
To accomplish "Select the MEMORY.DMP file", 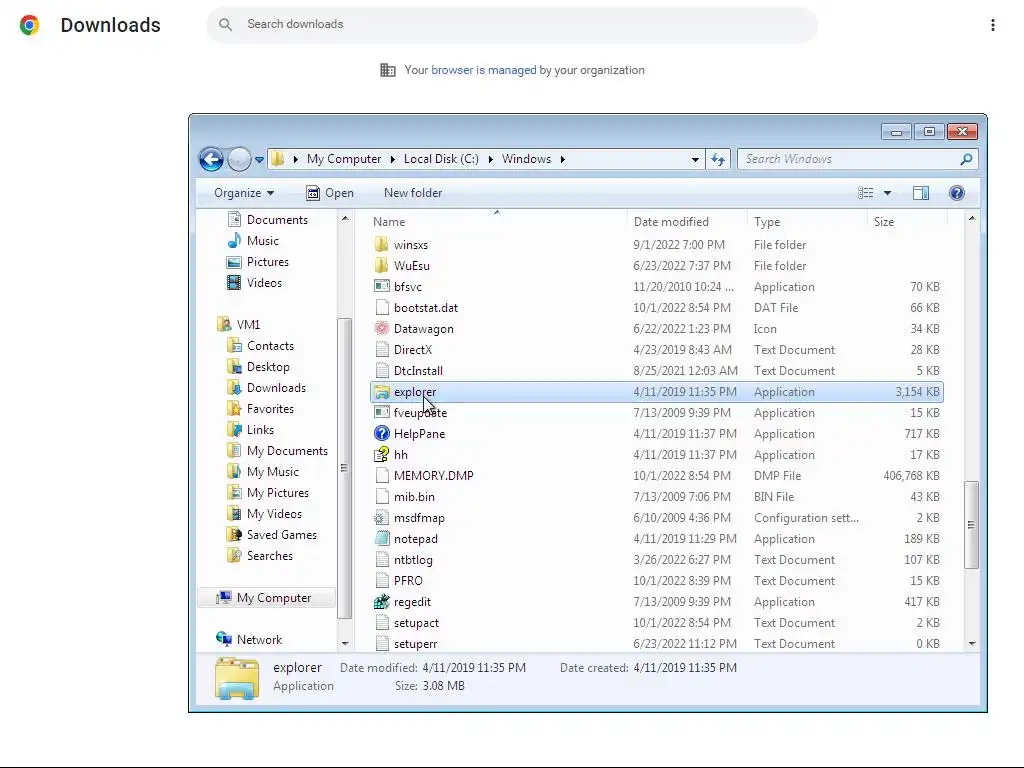I will [434, 475].
